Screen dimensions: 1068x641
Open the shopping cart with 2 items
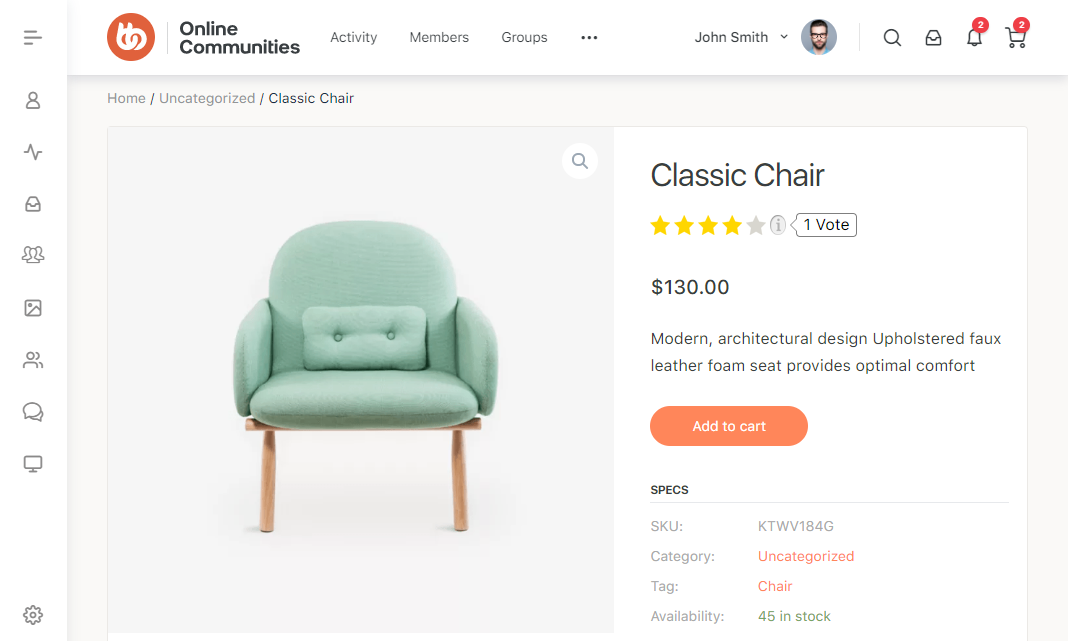[x=1015, y=37]
